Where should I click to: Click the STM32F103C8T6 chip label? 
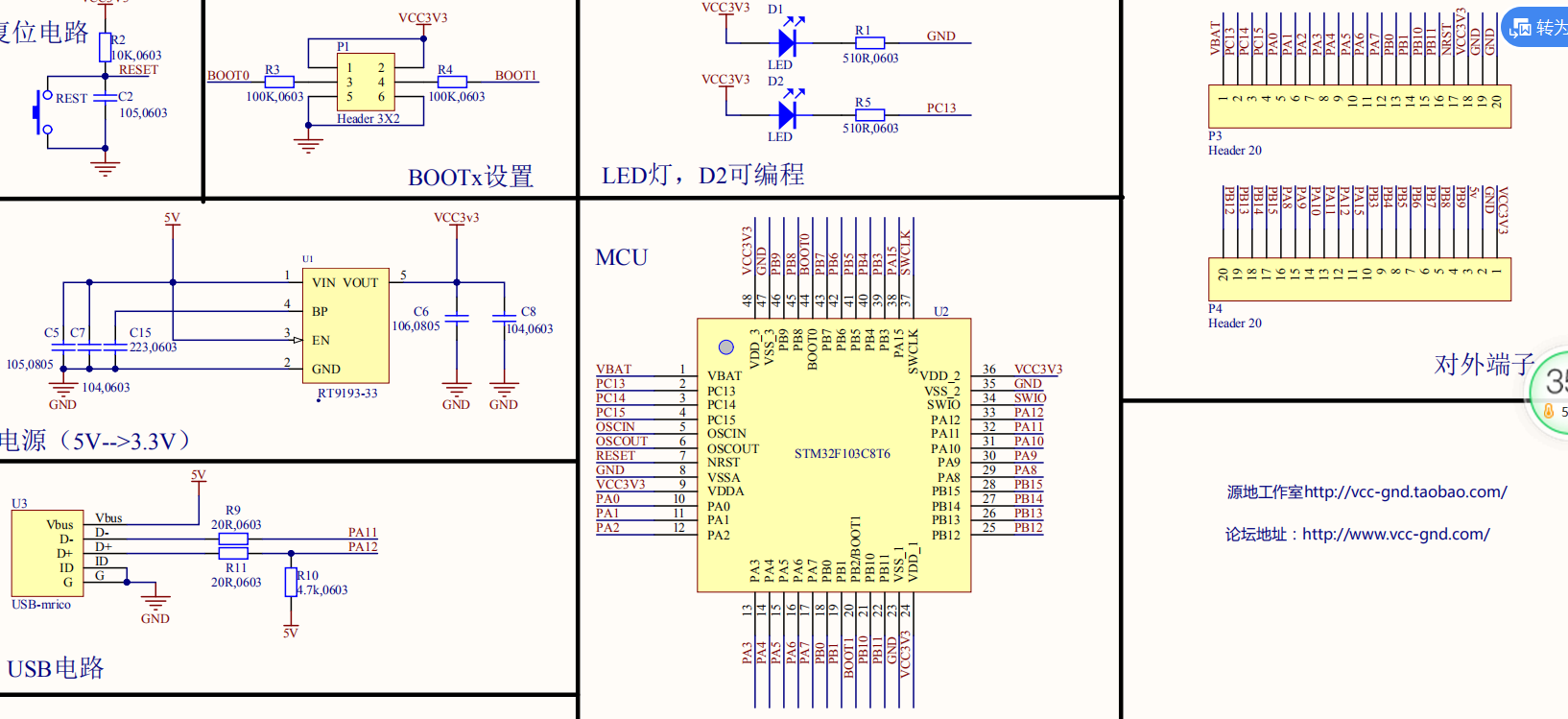pyautogui.click(x=842, y=453)
